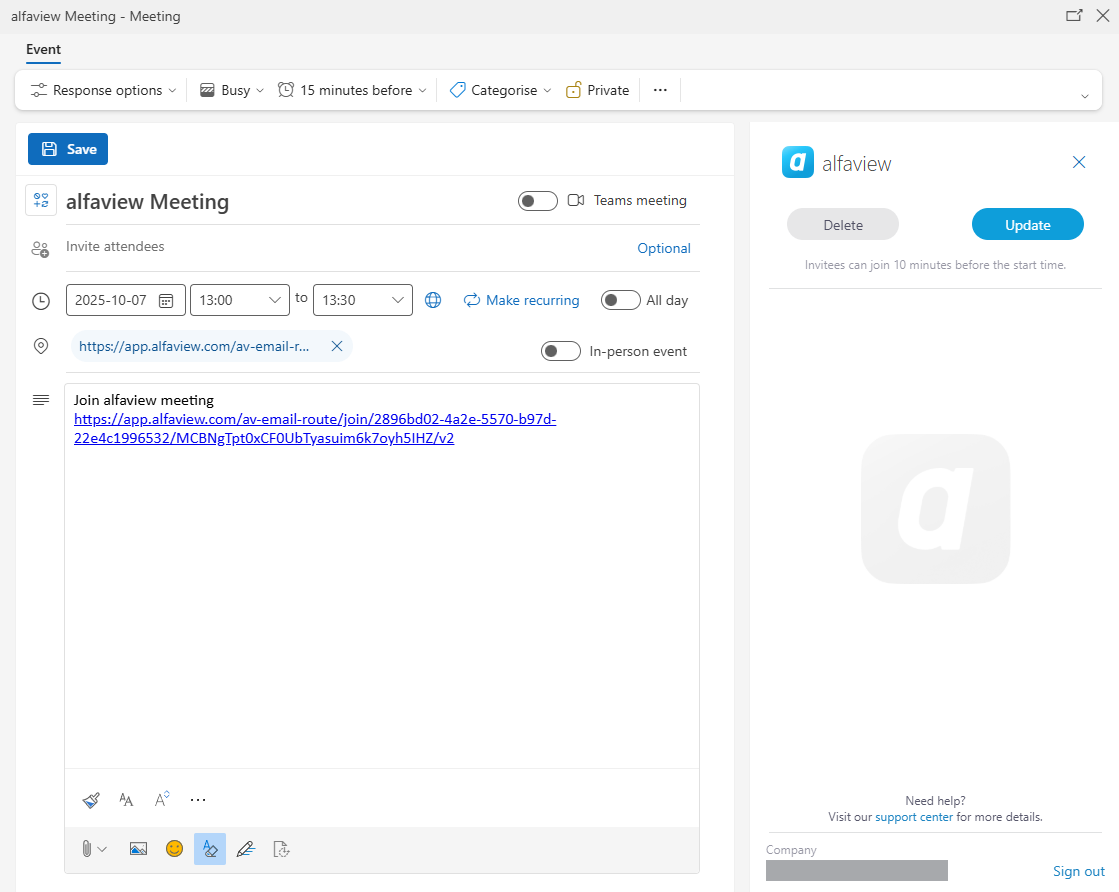The height and width of the screenshot is (892, 1119).
Task: Close the alfaview side panel
Action: (1079, 162)
